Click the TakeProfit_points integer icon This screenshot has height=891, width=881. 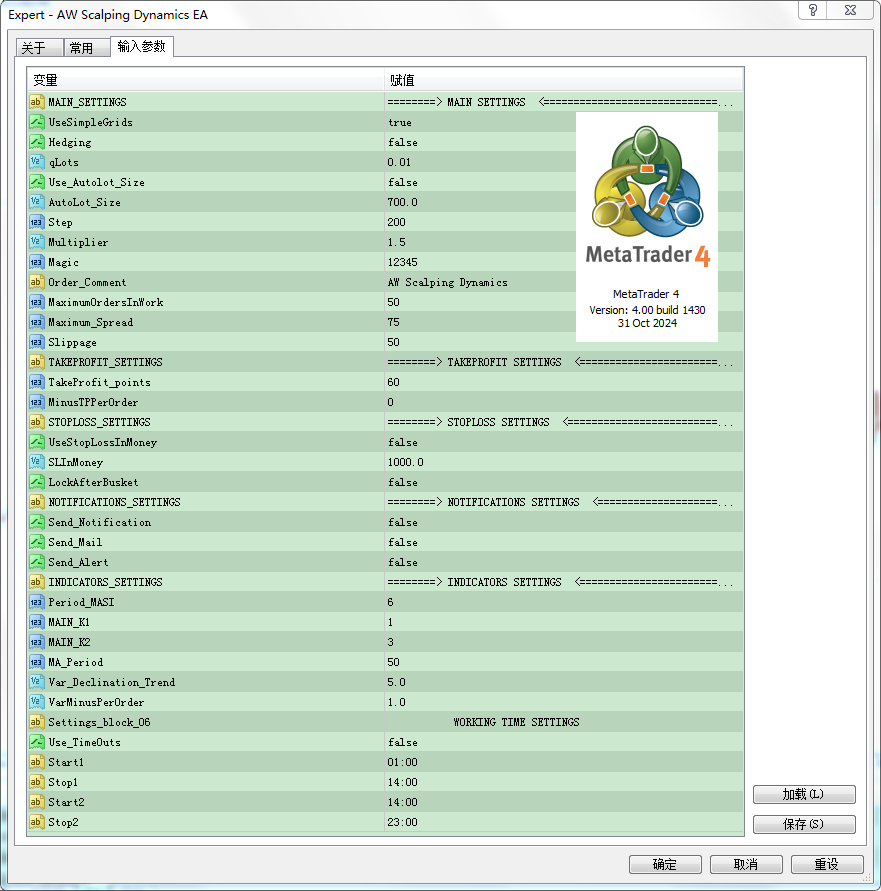36,382
